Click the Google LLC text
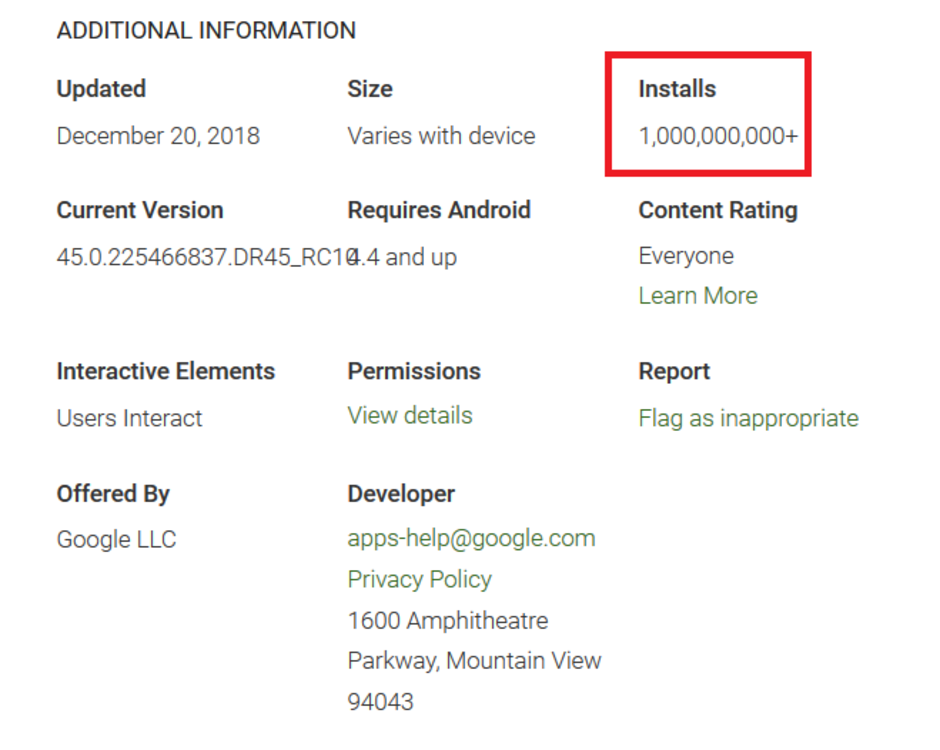This screenshot has height=750, width=940. (x=116, y=540)
